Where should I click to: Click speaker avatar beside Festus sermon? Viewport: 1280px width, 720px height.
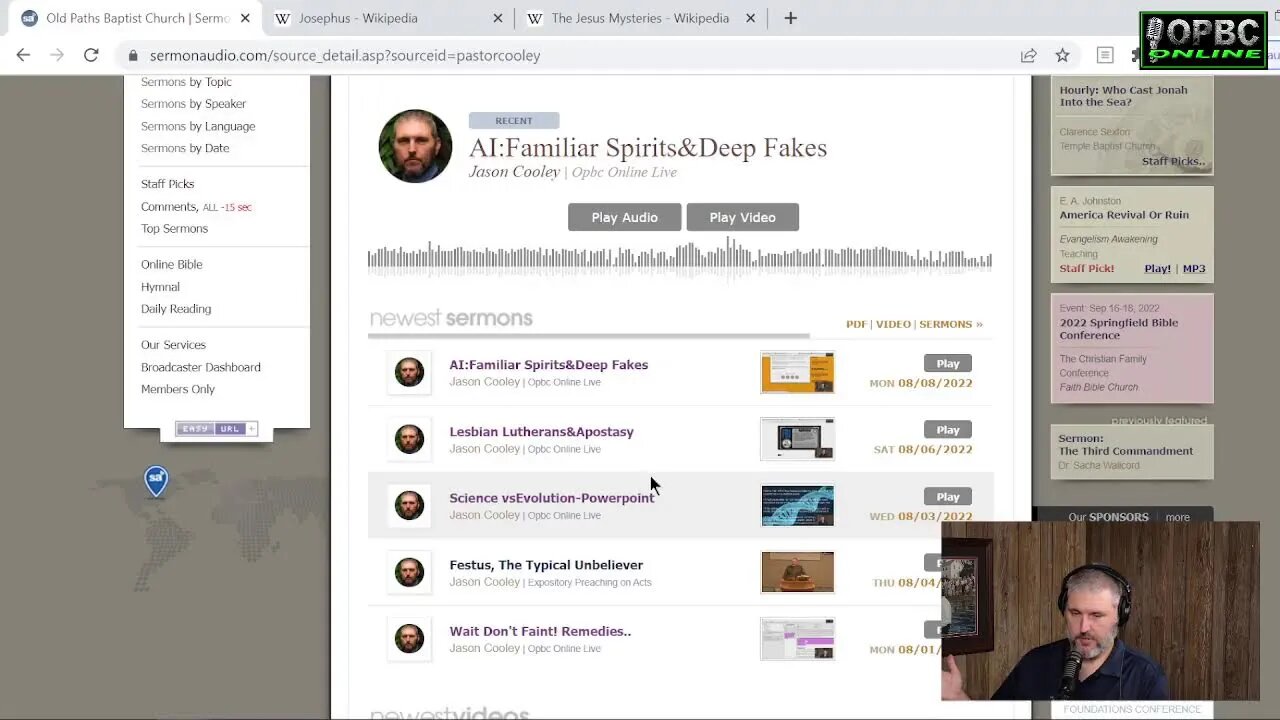click(409, 572)
